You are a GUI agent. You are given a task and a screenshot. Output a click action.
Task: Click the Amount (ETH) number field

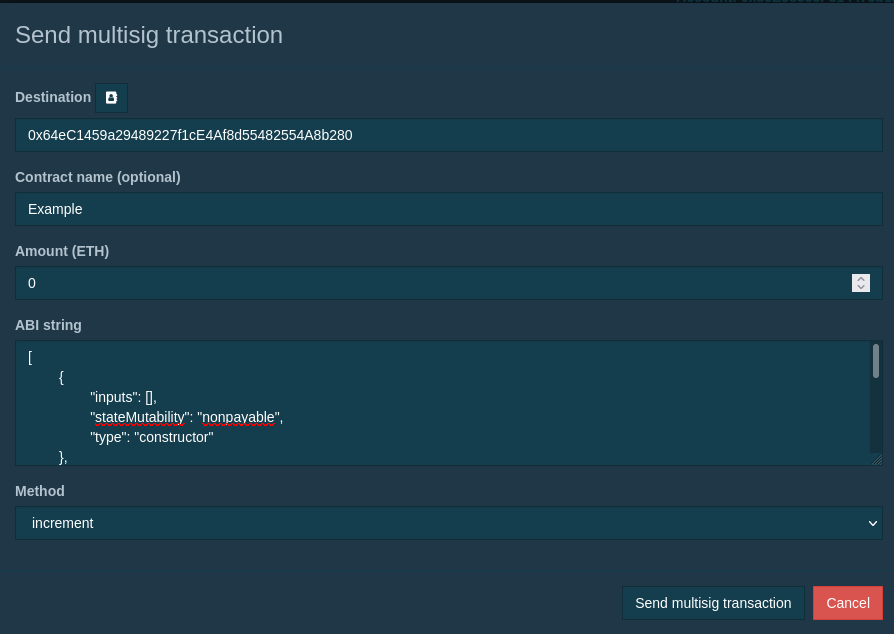(430, 283)
